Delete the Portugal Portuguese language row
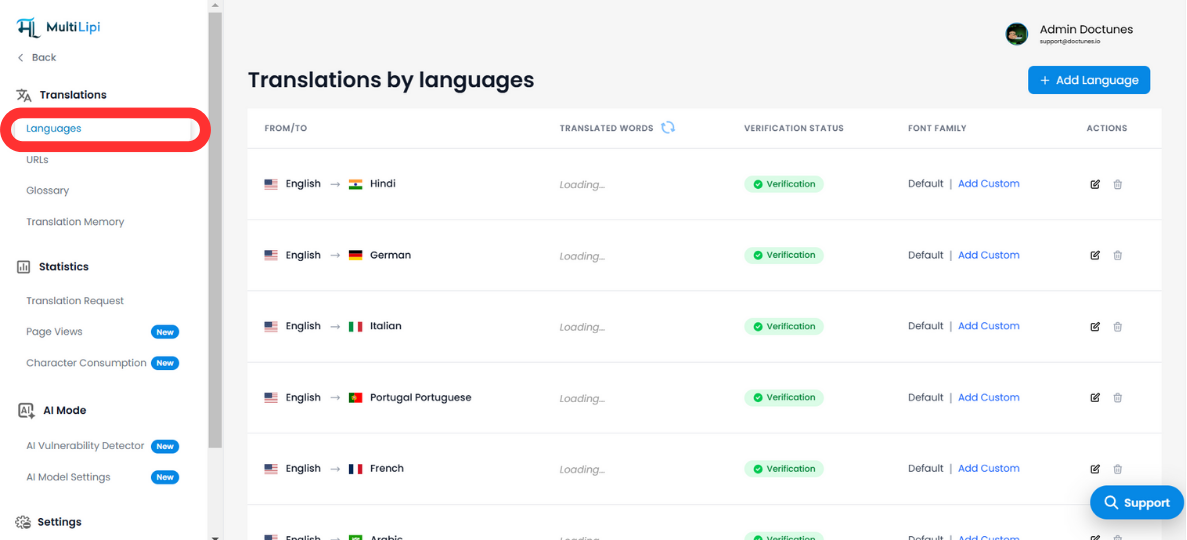1187x540 pixels. pyautogui.click(x=1117, y=398)
